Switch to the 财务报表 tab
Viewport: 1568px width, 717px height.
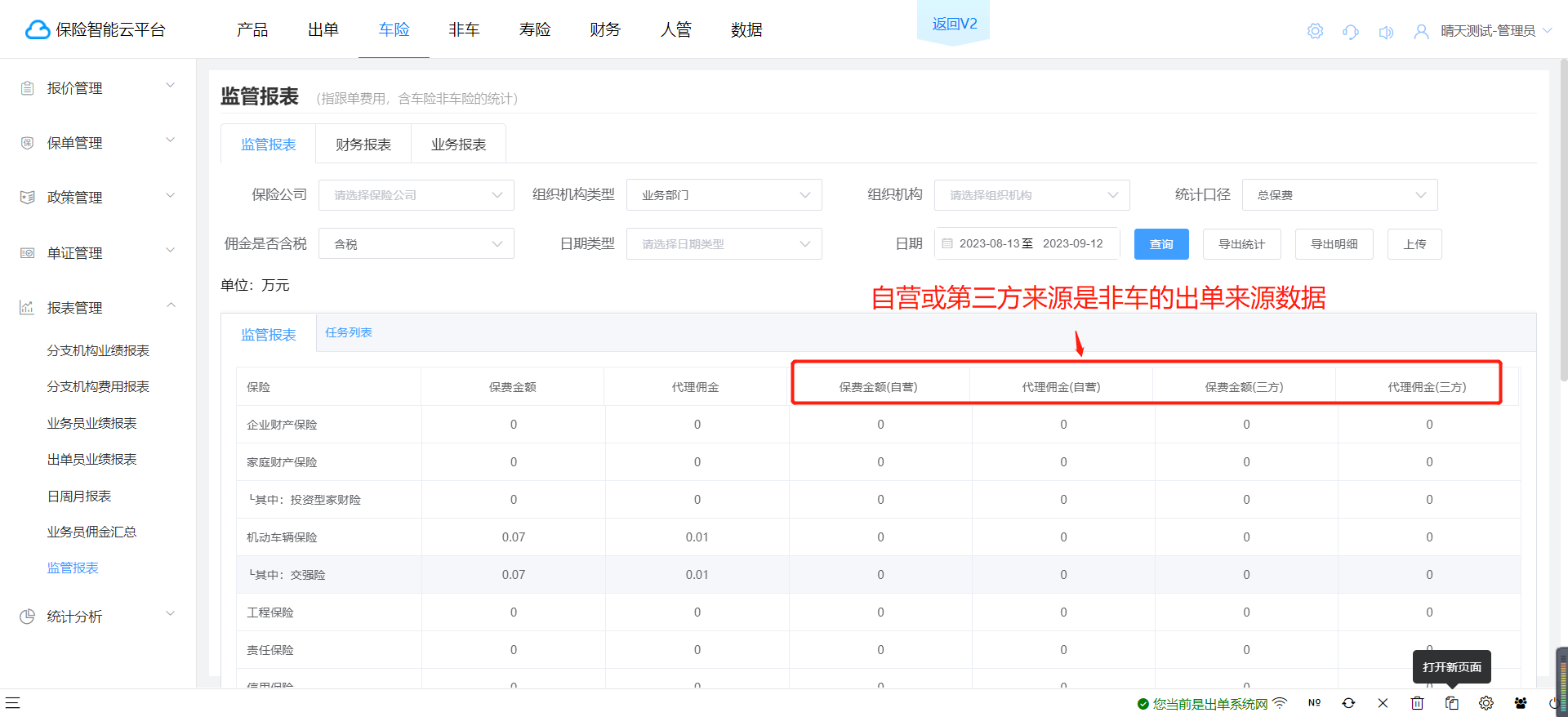click(x=363, y=145)
